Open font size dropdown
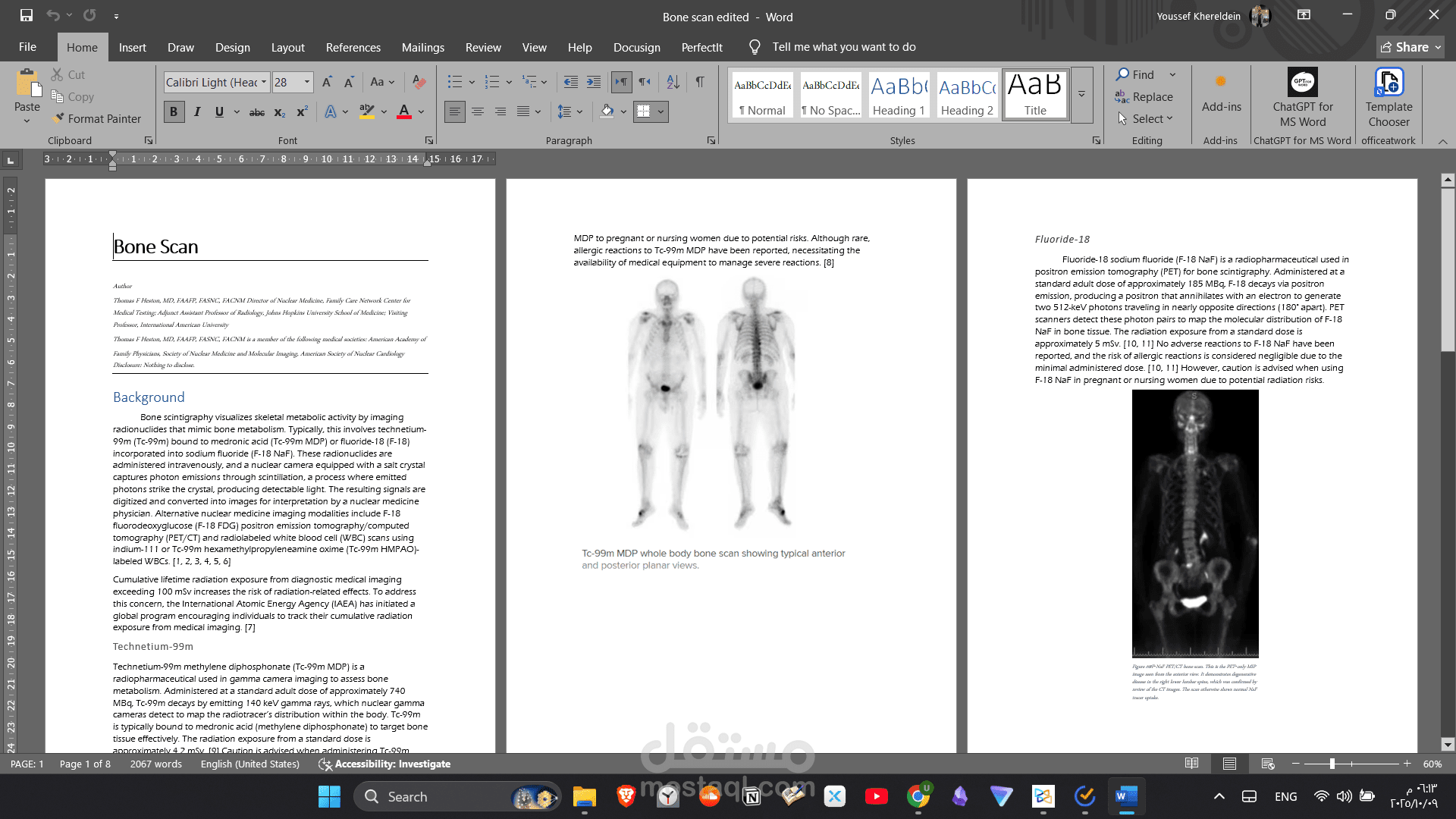 307,82
